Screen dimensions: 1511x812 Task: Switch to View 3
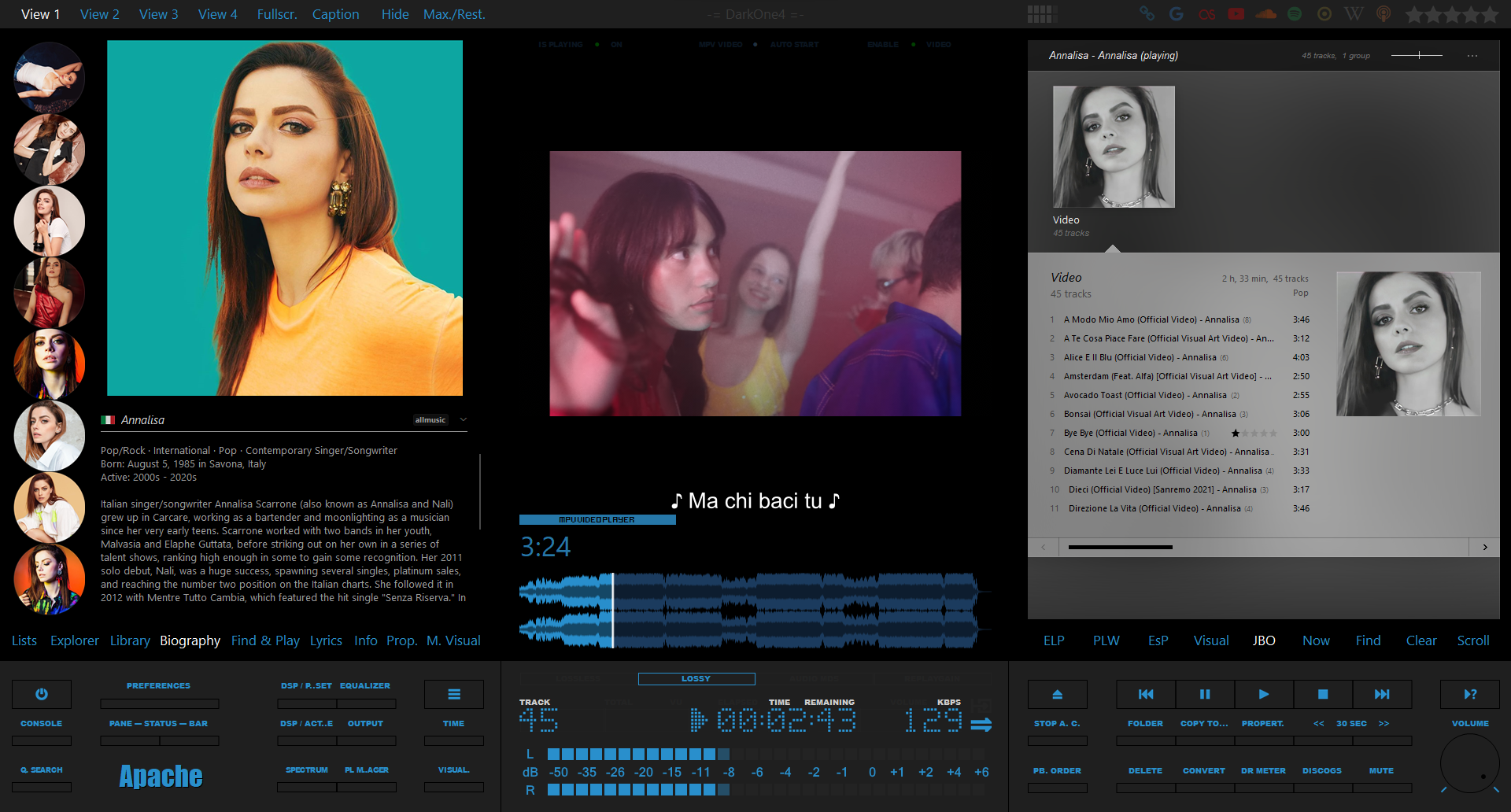pos(159,14)
